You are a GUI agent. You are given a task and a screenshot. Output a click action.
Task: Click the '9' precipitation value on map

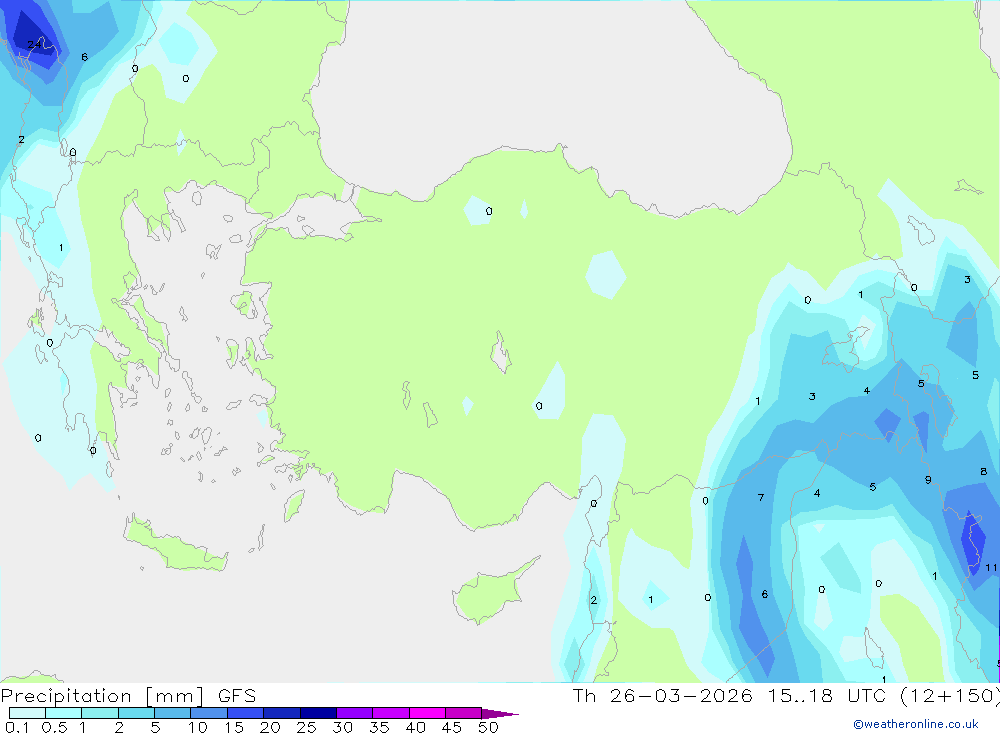click(x=928, y=480)
